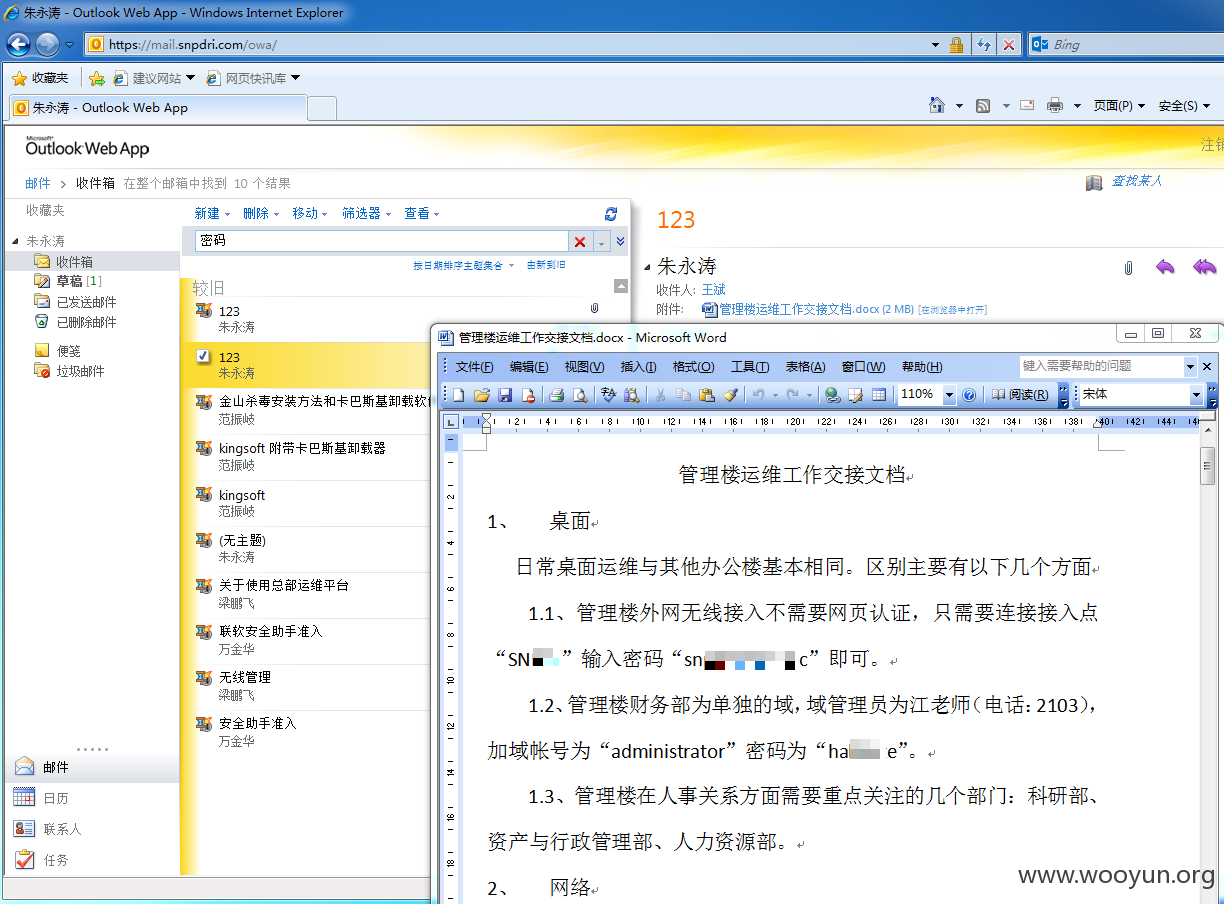Click the IE address bar URL

click(193, 45)
